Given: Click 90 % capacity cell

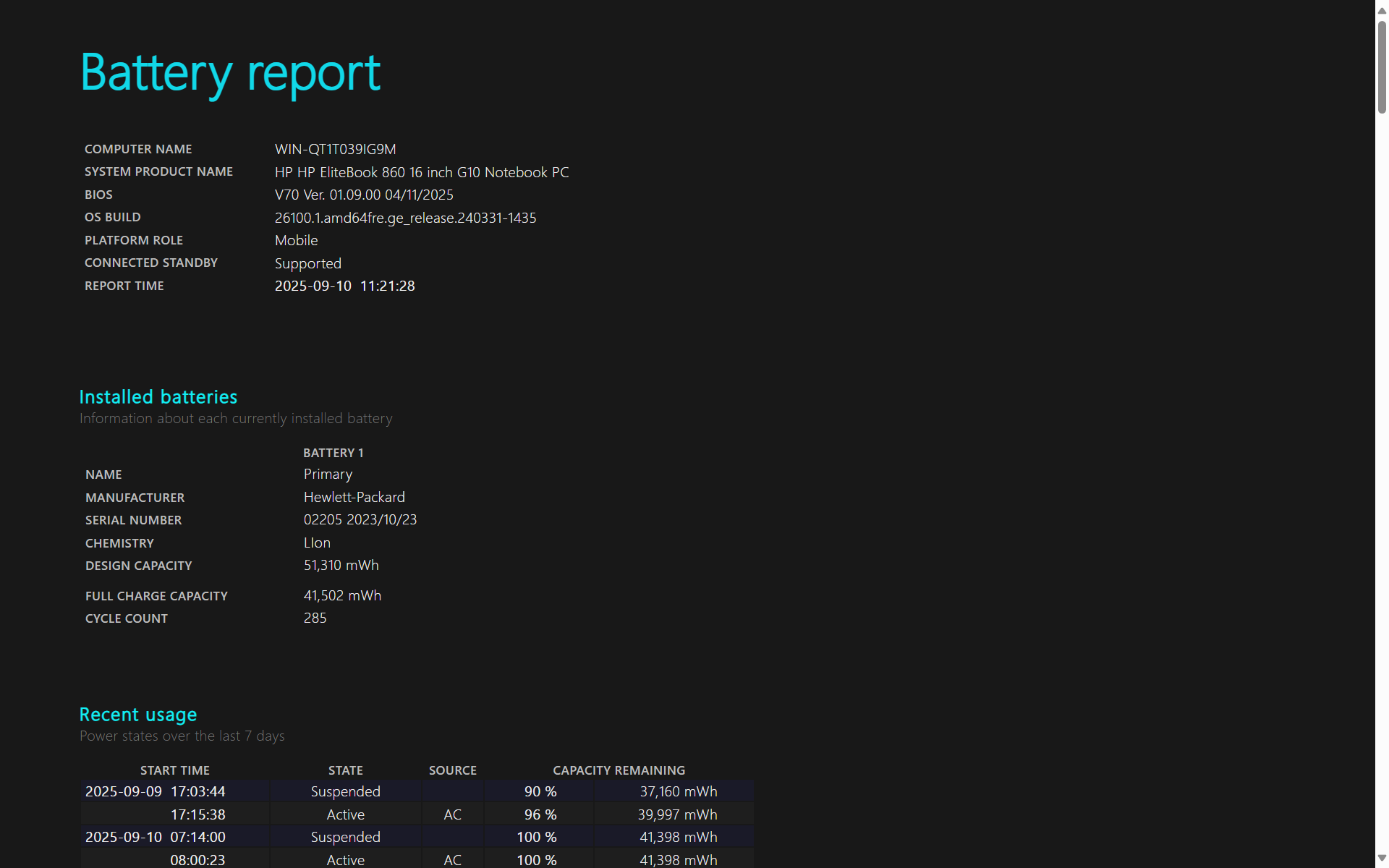Looking at the screenshot, I should (540, 791).
